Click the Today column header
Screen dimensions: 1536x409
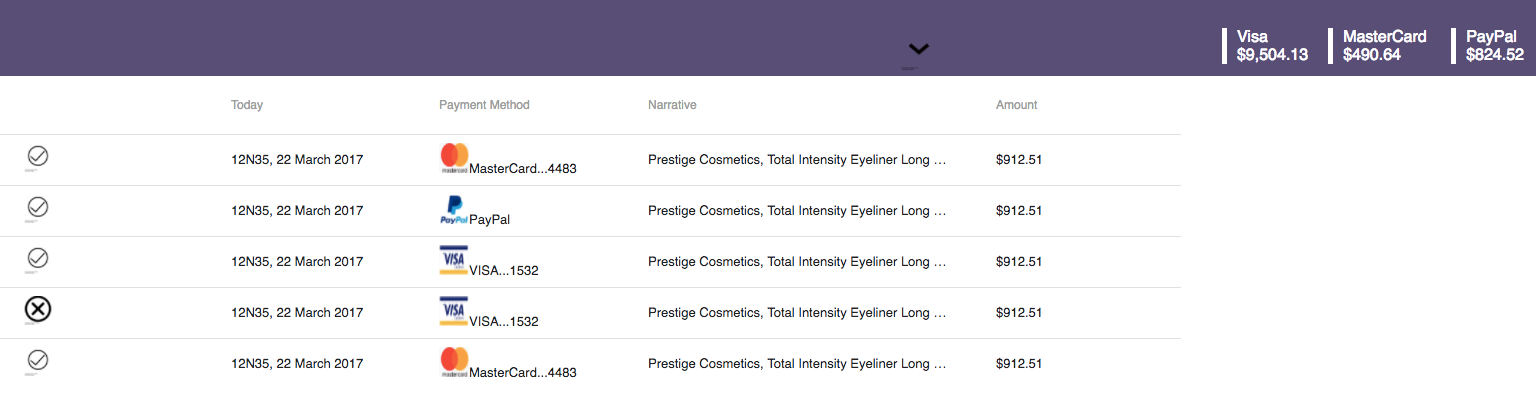[x=247, y=105]
